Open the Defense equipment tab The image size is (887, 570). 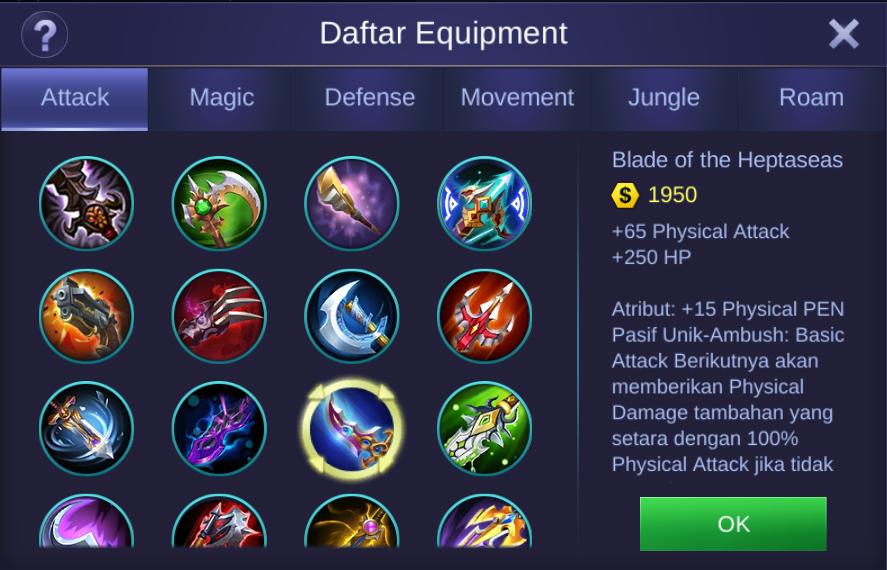(369, 98)
